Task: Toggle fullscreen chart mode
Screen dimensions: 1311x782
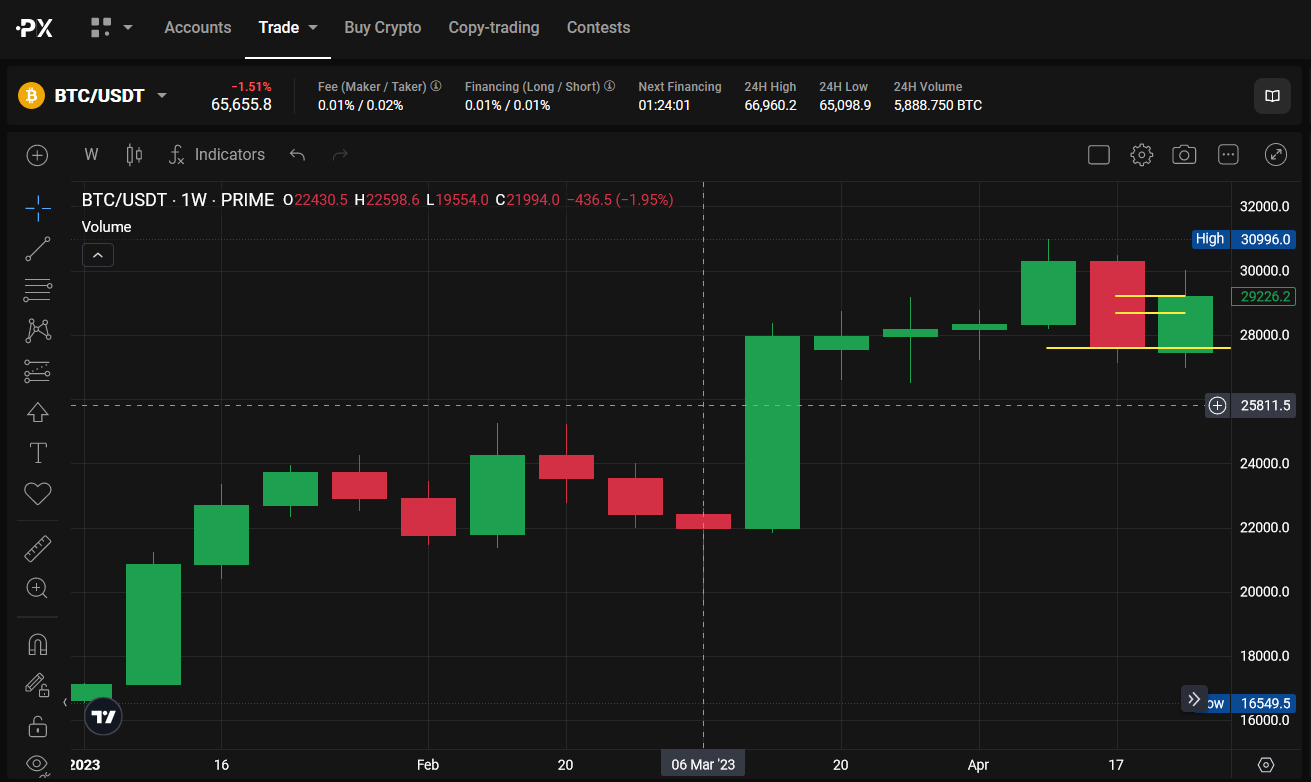Action: pos(1275,155)
